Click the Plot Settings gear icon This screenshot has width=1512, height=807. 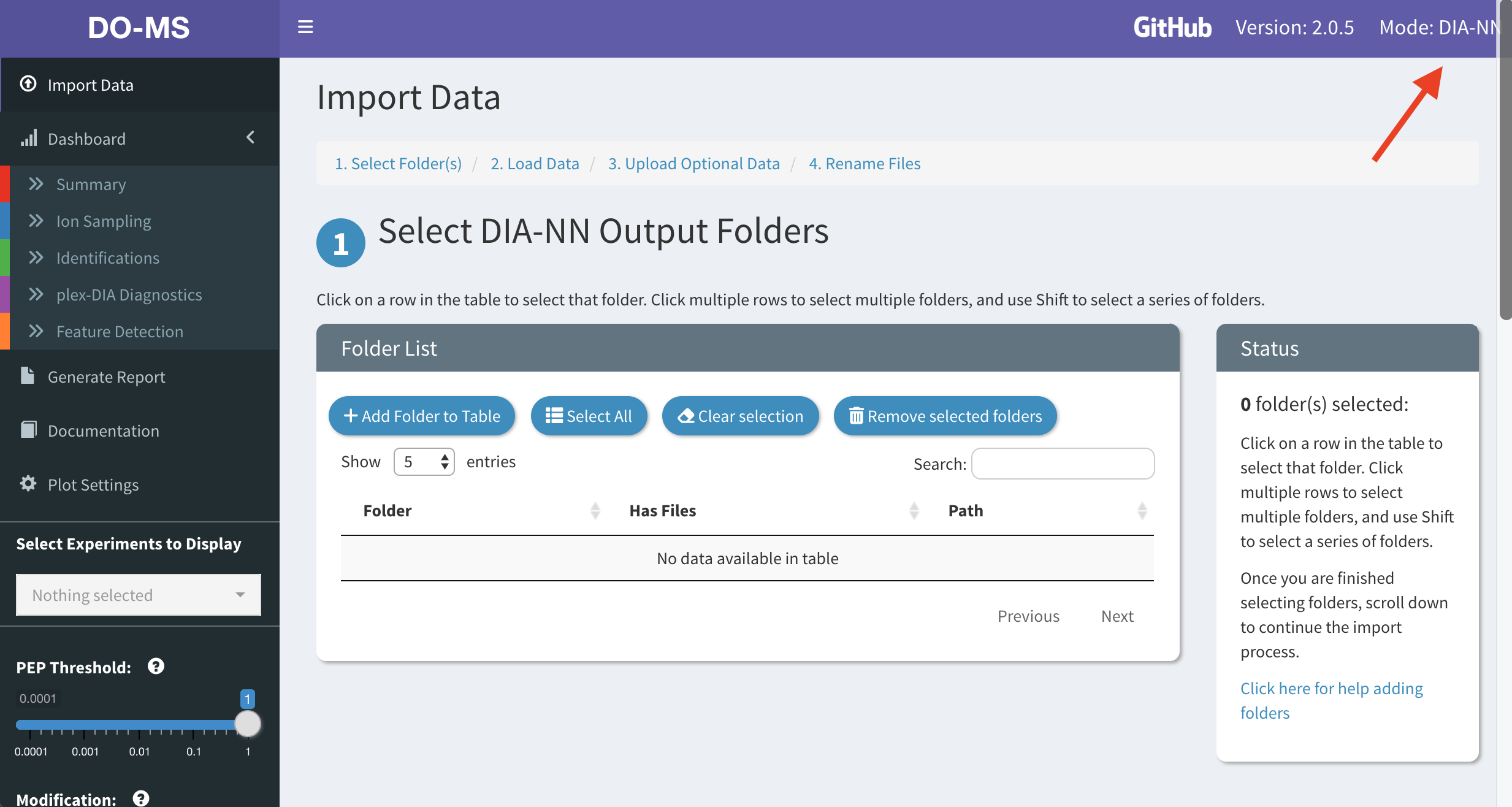tap(28, 483)
